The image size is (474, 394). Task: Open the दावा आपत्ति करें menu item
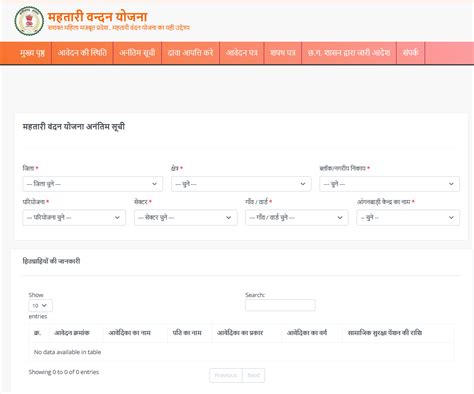[x=190, y=53]
